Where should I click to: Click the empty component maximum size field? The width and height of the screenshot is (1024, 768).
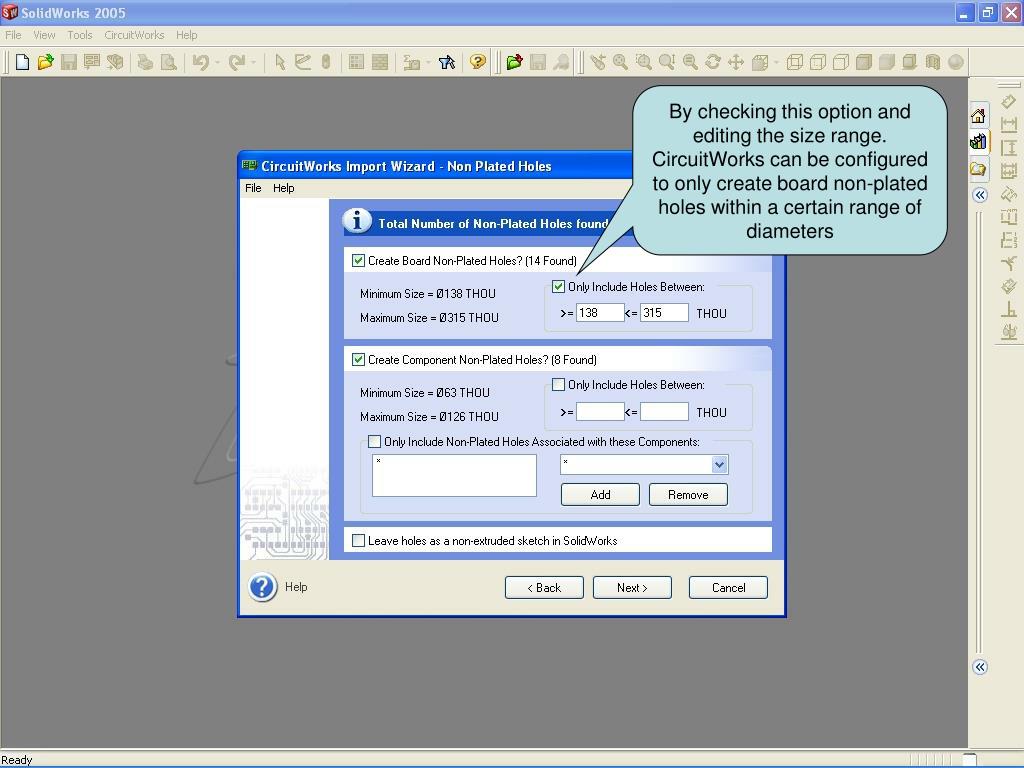point(664,412)
